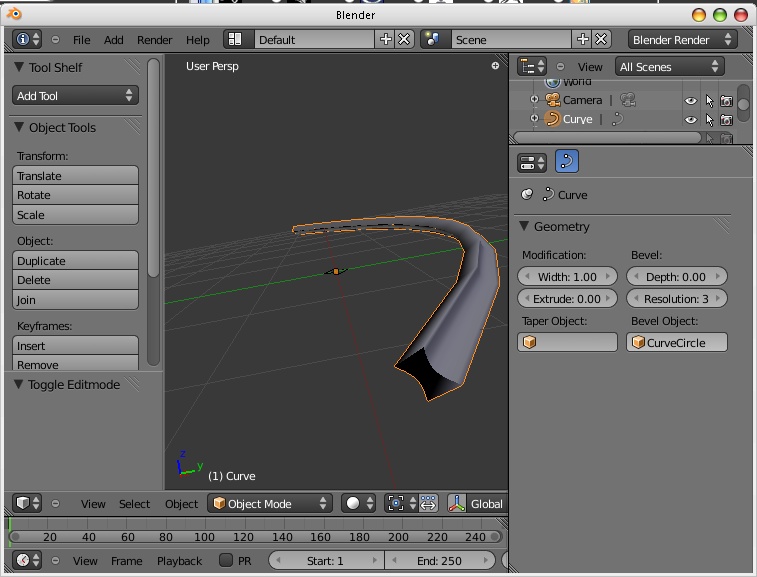Add a new scene
The height and width of the screenshot is (577, 757).
[582, 39]
